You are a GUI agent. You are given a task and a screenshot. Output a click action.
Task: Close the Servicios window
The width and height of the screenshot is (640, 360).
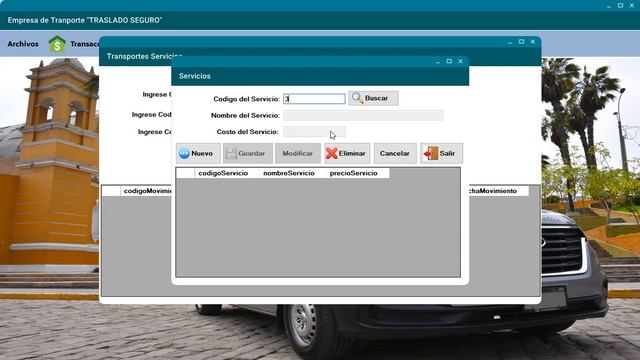pyautogui.click(x=460, y=61)
